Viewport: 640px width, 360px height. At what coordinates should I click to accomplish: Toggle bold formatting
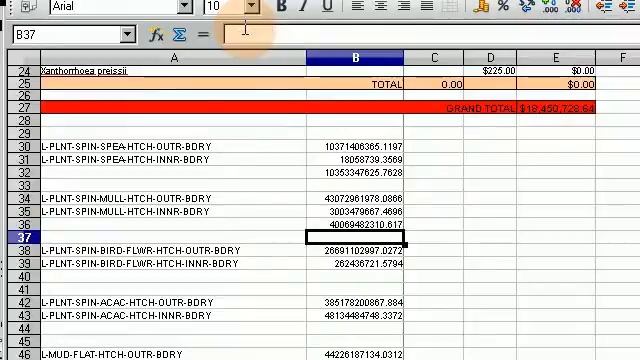pyautogui.click(x=281, y=6)
